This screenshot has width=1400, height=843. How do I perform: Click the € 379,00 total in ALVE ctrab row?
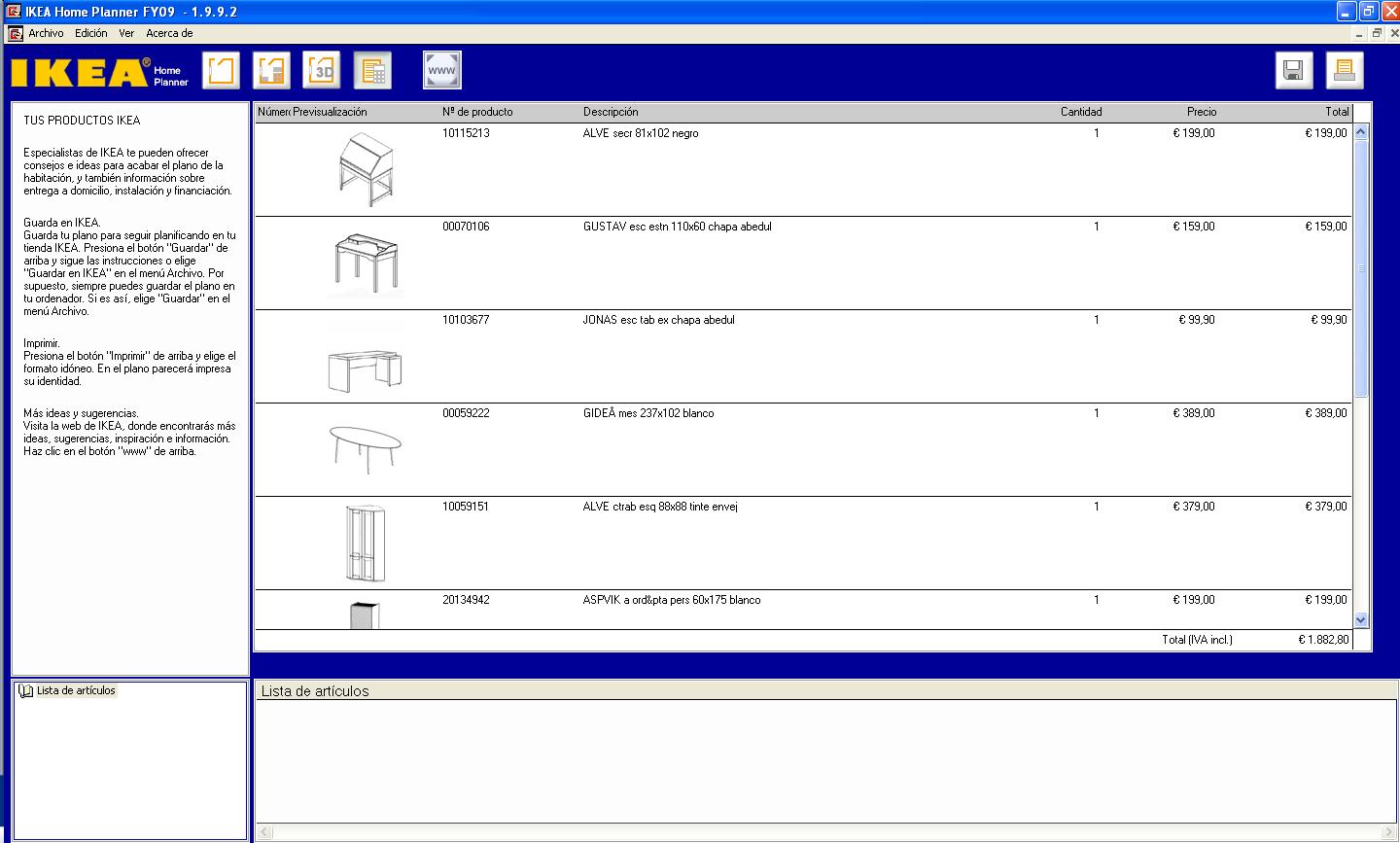coord(1326,507)
